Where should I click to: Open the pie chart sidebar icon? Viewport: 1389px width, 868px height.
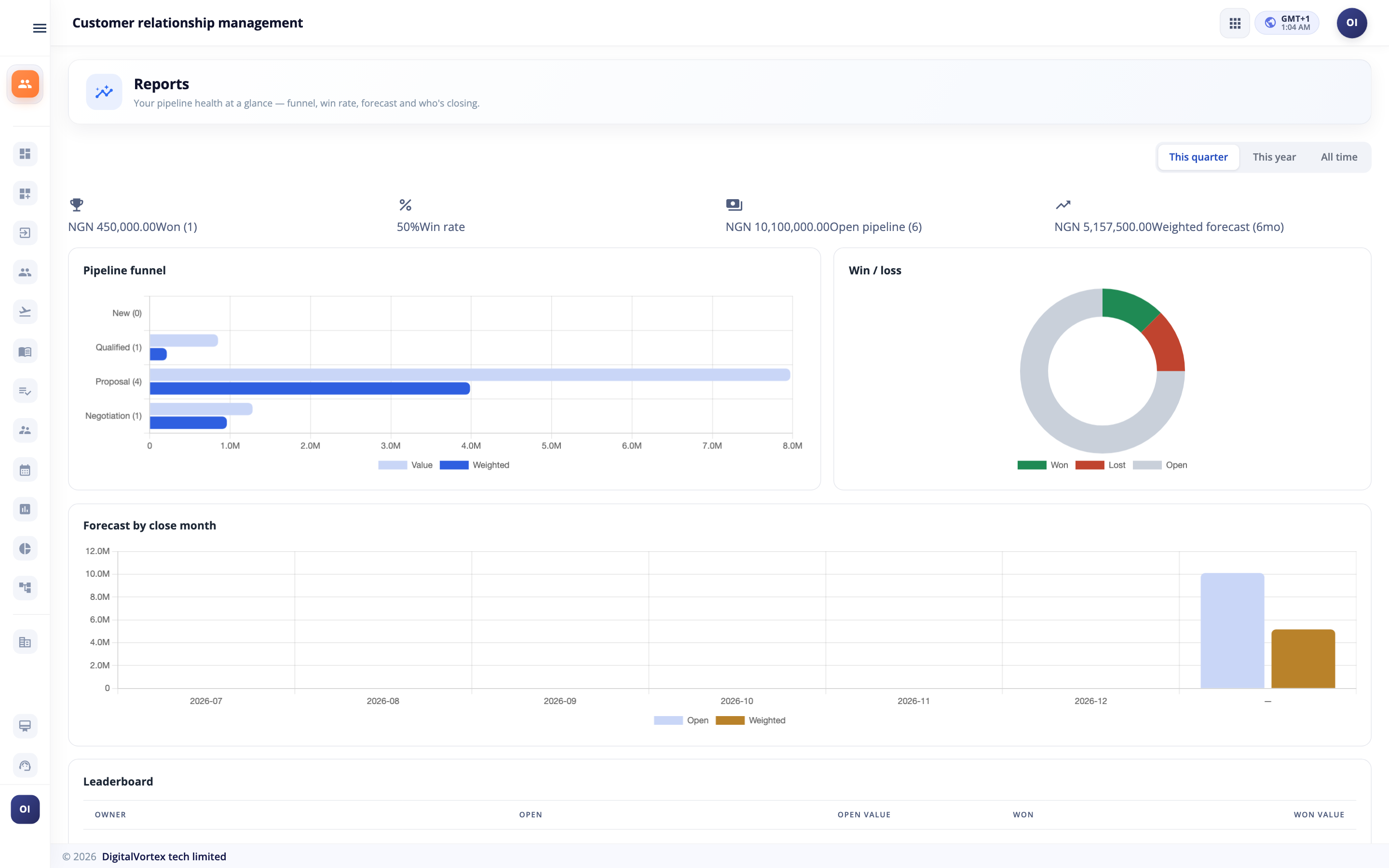pos(25,549)
